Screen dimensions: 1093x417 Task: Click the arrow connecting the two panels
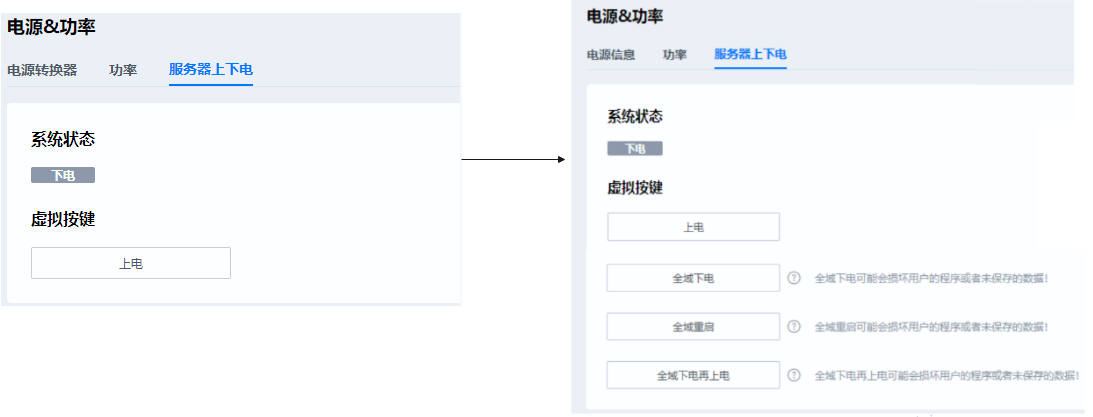514,159
